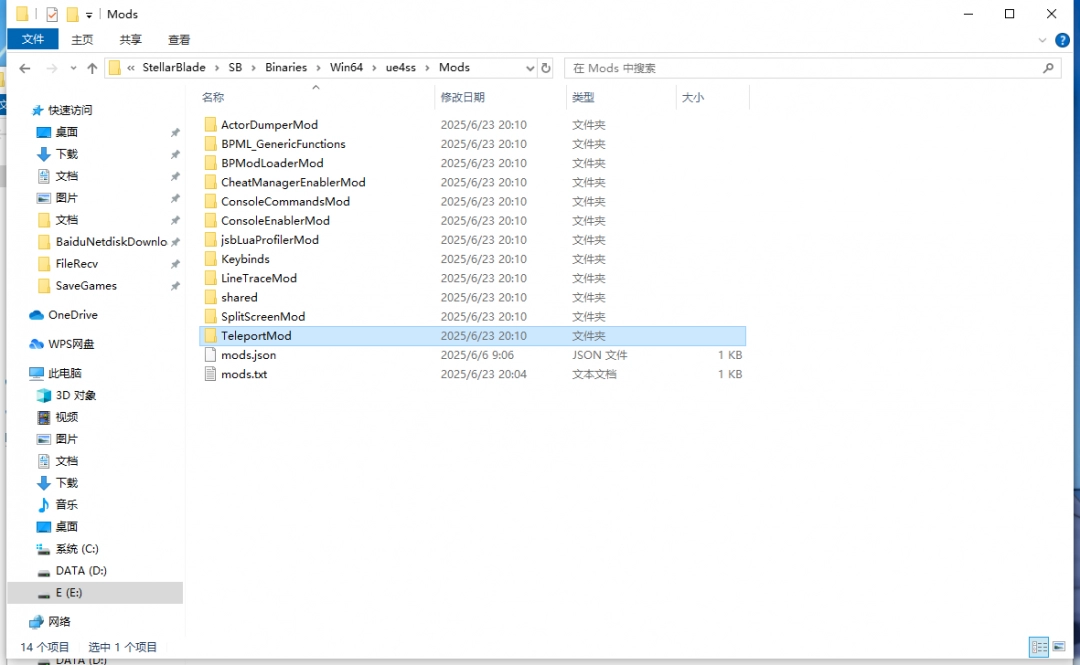This screenshot has width=1080, height=665.
Task: Click the search magnifier icon
Action: [x=1048, y=68]
